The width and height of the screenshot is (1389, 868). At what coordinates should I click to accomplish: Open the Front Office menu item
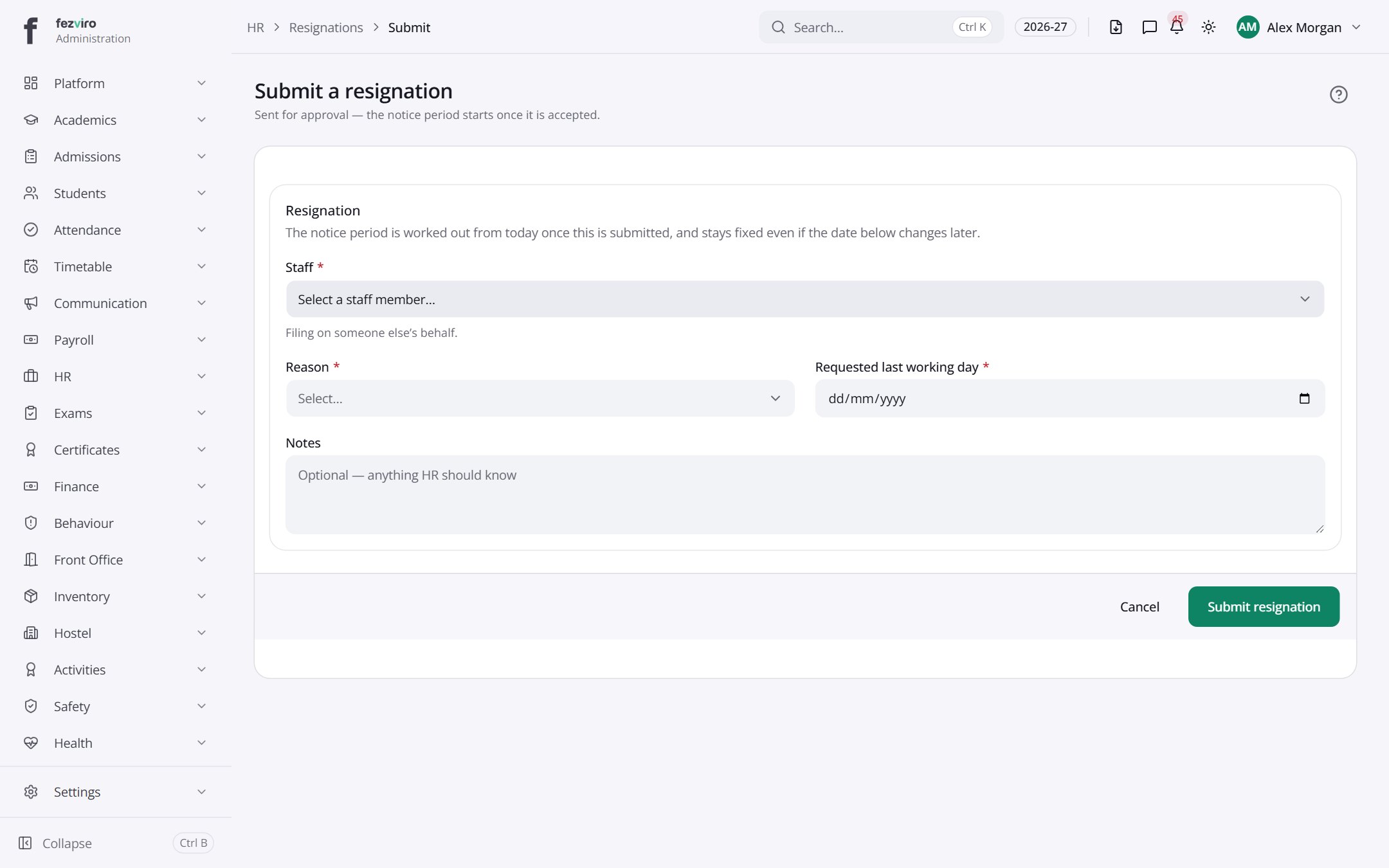[116, 559]
